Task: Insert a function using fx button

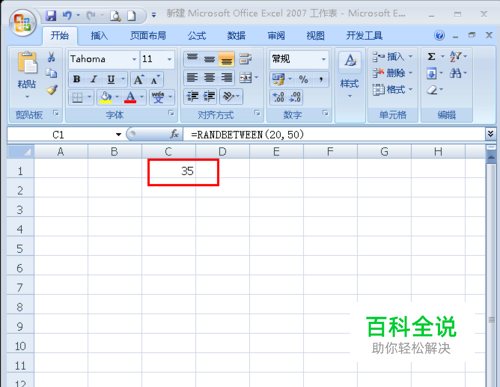Action: [x=174, y=134]
